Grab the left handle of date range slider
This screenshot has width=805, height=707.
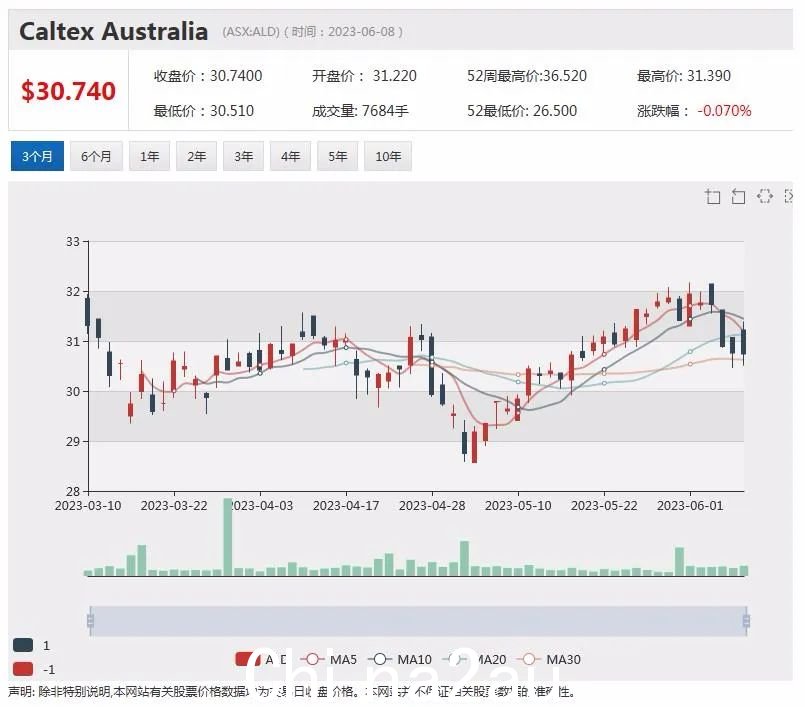pyautogui.click(x=90, y=621)
